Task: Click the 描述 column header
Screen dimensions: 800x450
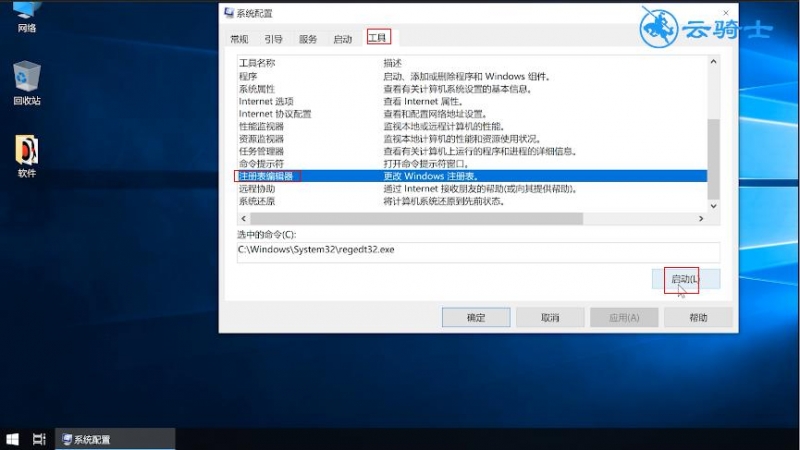Action: [392, 63]
